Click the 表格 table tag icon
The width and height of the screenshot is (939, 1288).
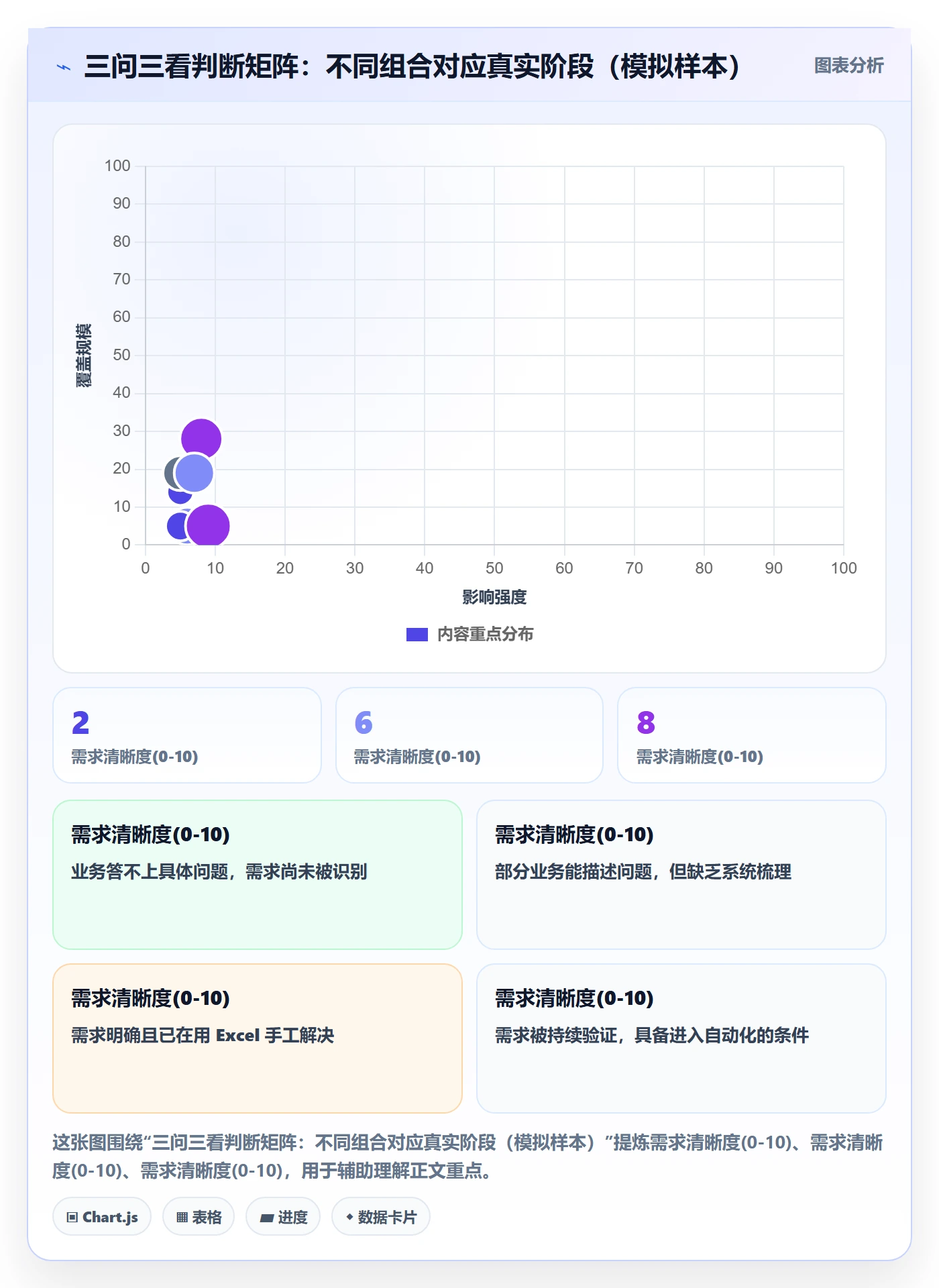click(x=182, y=1217)
